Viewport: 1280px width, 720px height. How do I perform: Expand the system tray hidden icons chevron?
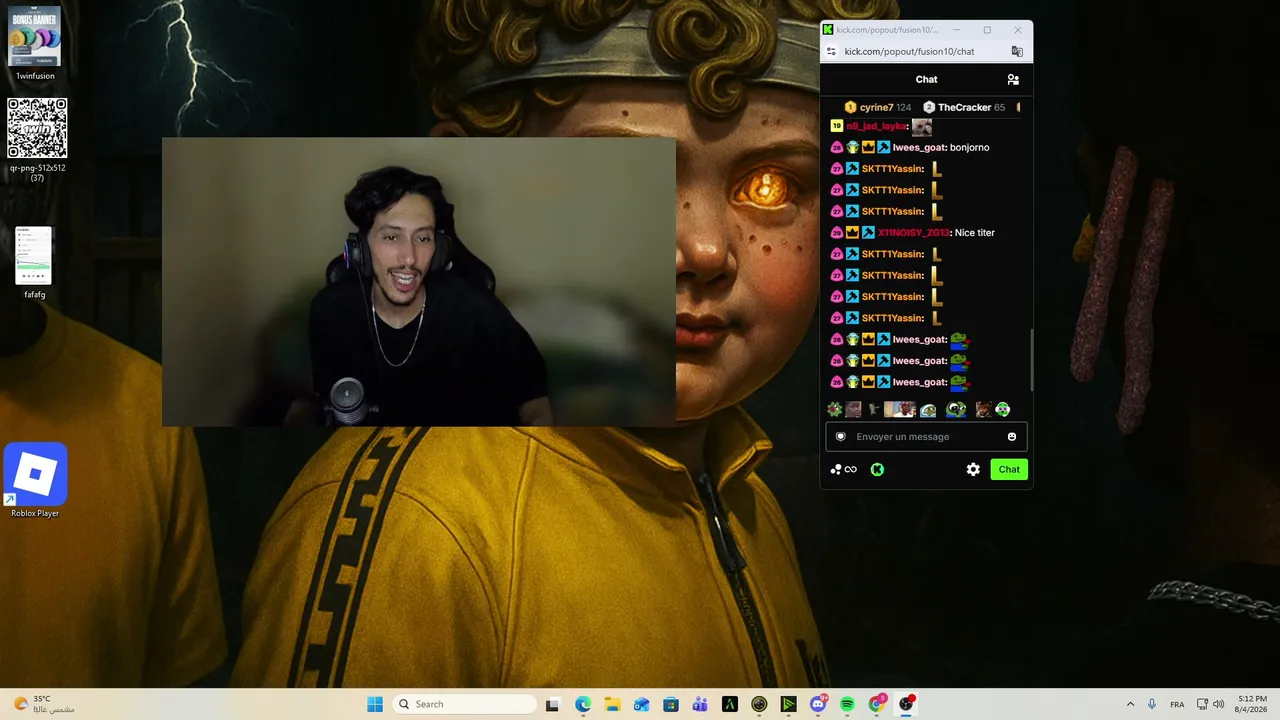(x=1130, y=704)
